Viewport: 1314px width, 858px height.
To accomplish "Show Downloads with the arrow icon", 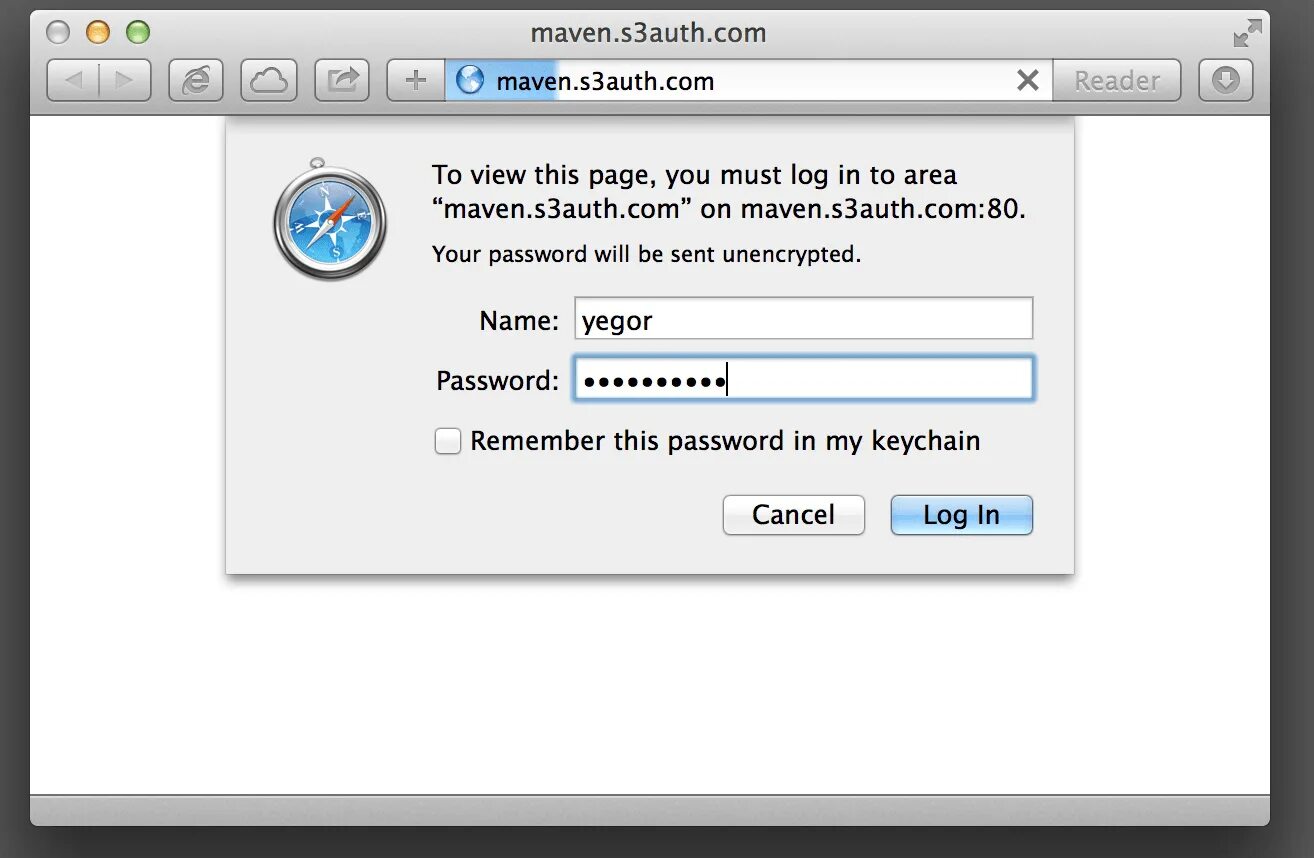I will (1226, 80).
